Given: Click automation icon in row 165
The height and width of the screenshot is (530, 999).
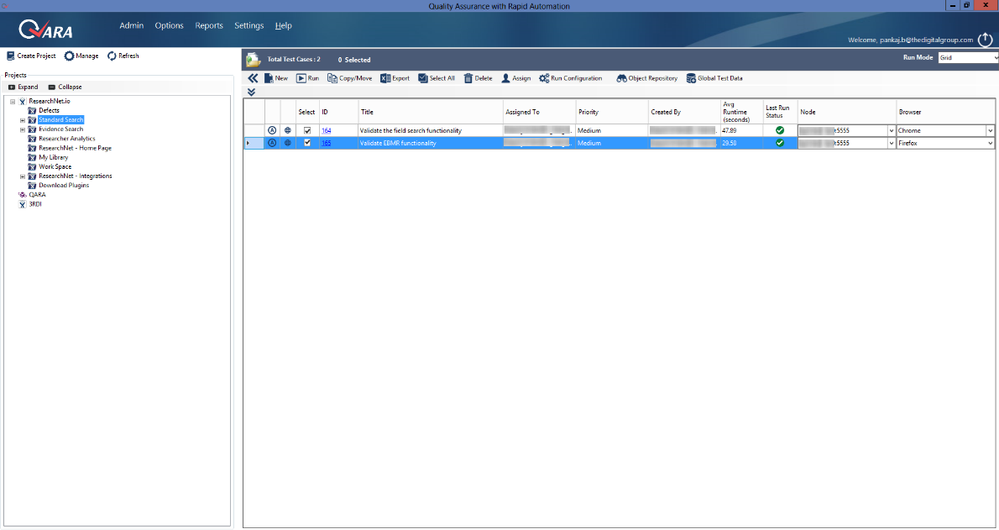Looking at the screenshot, I should tap(272, 143).
